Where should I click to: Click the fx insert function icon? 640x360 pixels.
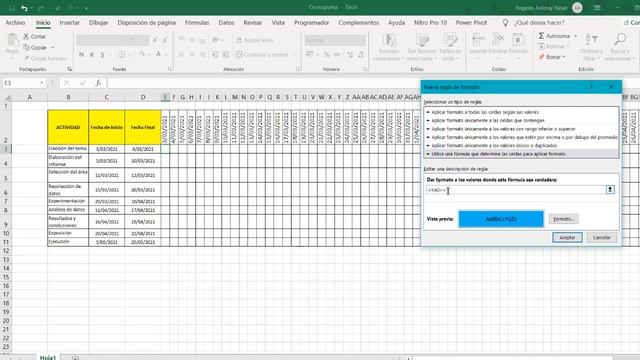[x=98, y=83]
